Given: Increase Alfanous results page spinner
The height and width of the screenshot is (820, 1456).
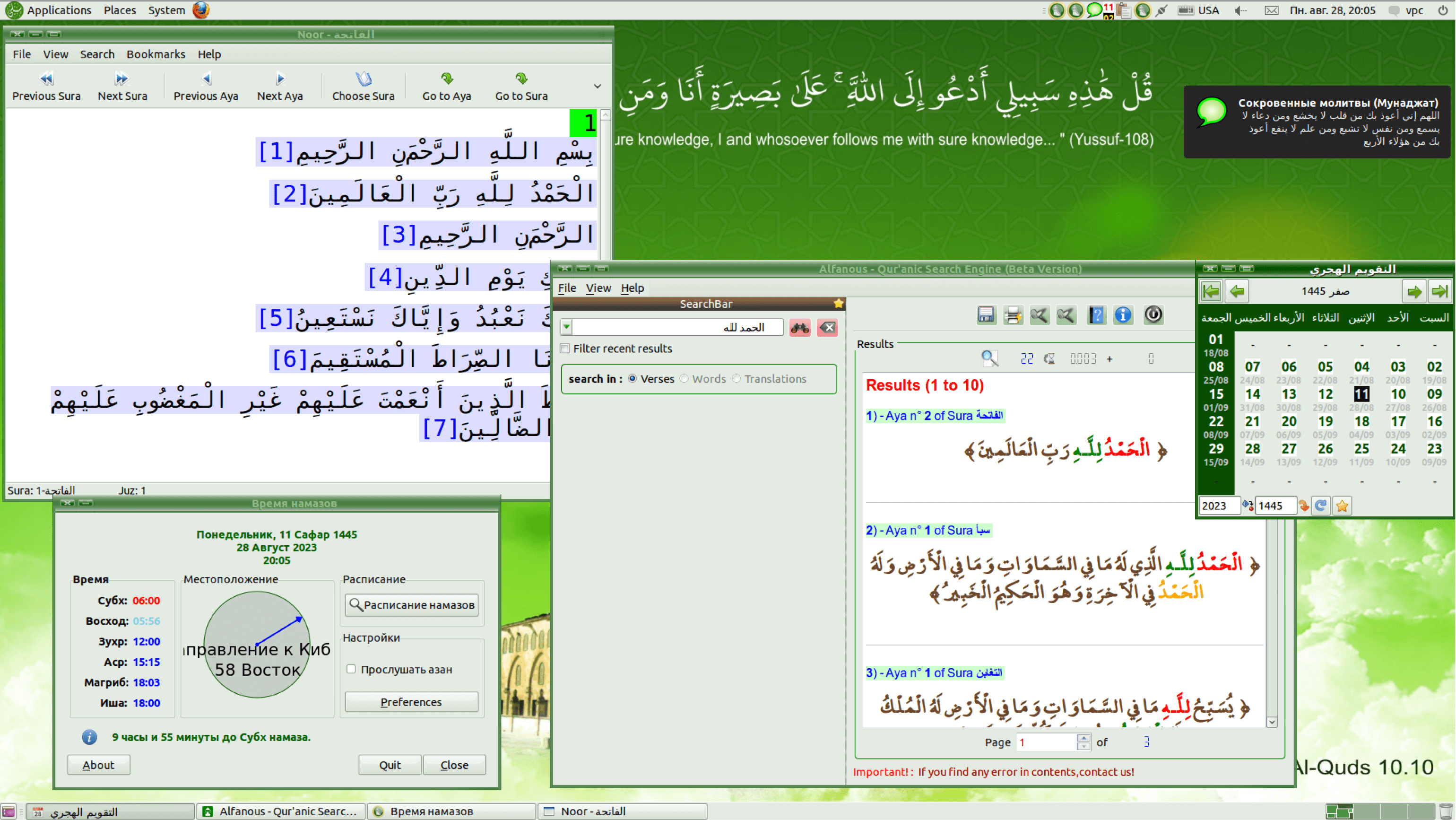Looking at the screenshot, I should (1083, 738).
